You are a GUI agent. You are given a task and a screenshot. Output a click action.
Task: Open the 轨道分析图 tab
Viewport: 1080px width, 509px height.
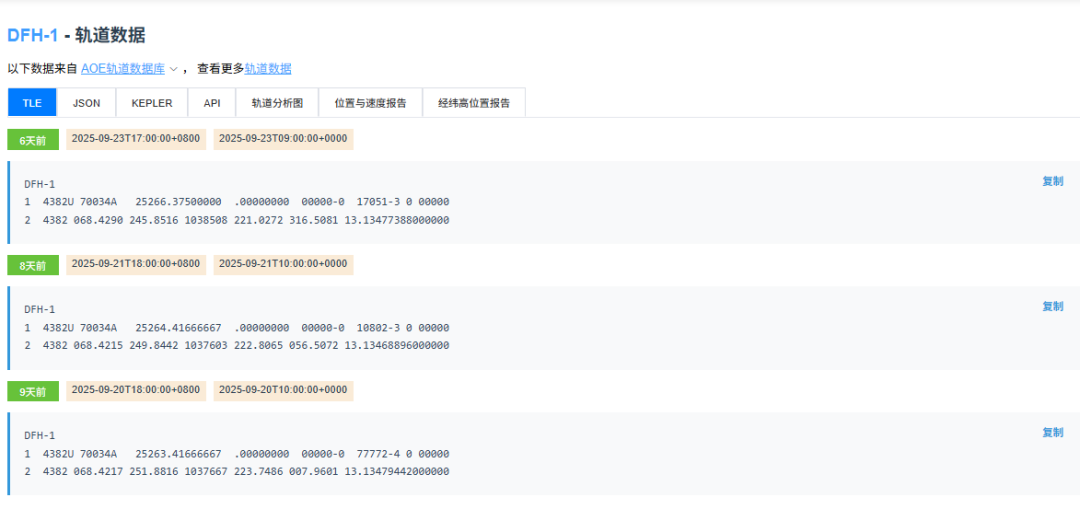pos(277,103)
